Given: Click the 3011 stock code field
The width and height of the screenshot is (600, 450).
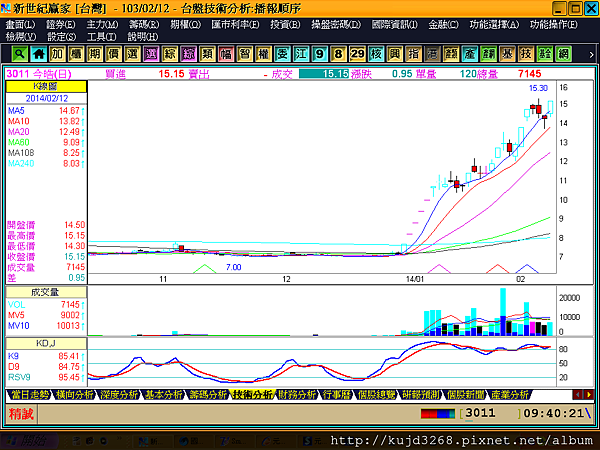Looking at the screenshot, I should (491, 413).
